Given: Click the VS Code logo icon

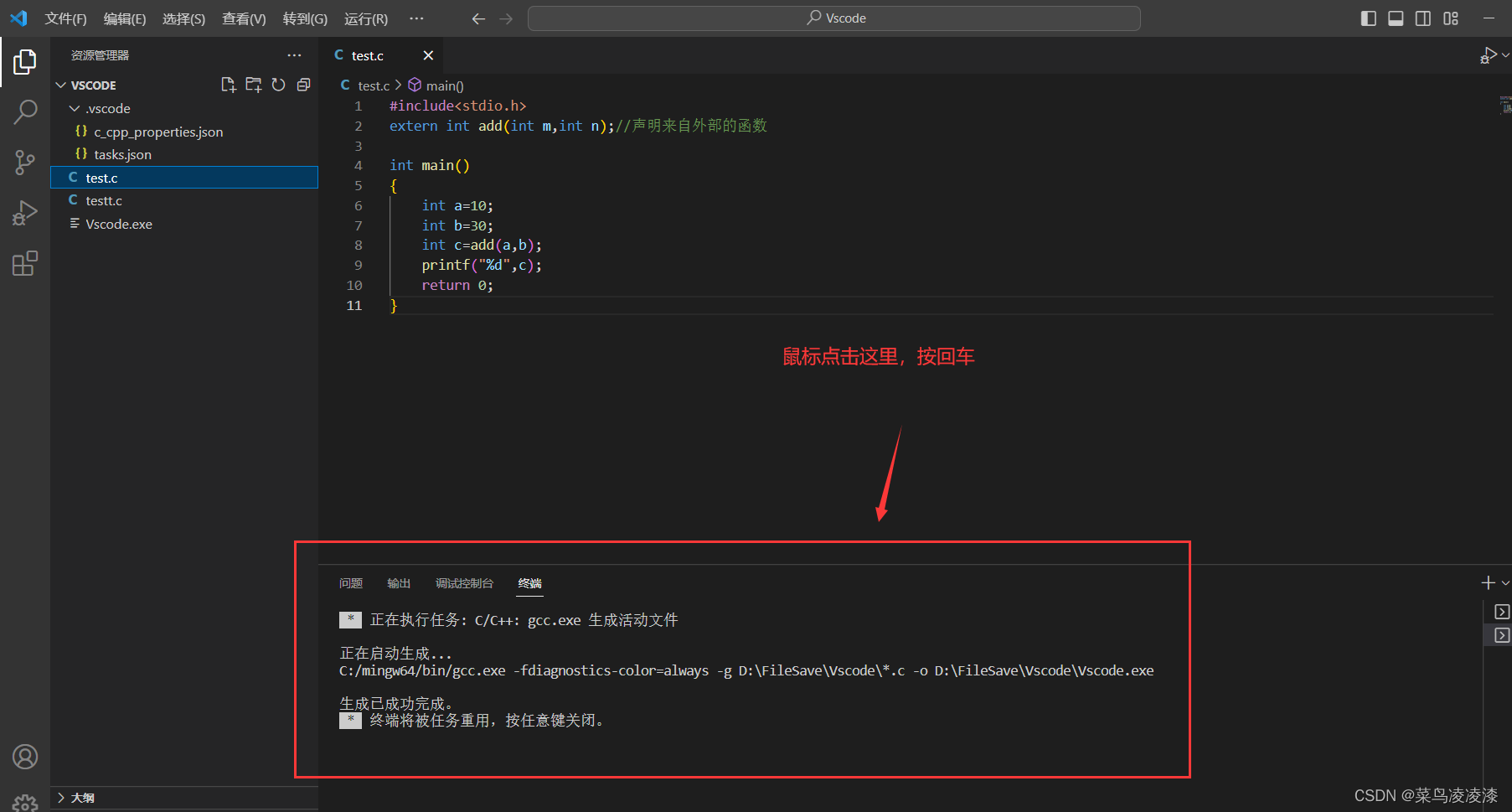Looking at the screenshot, I should [x=18, y=18].
